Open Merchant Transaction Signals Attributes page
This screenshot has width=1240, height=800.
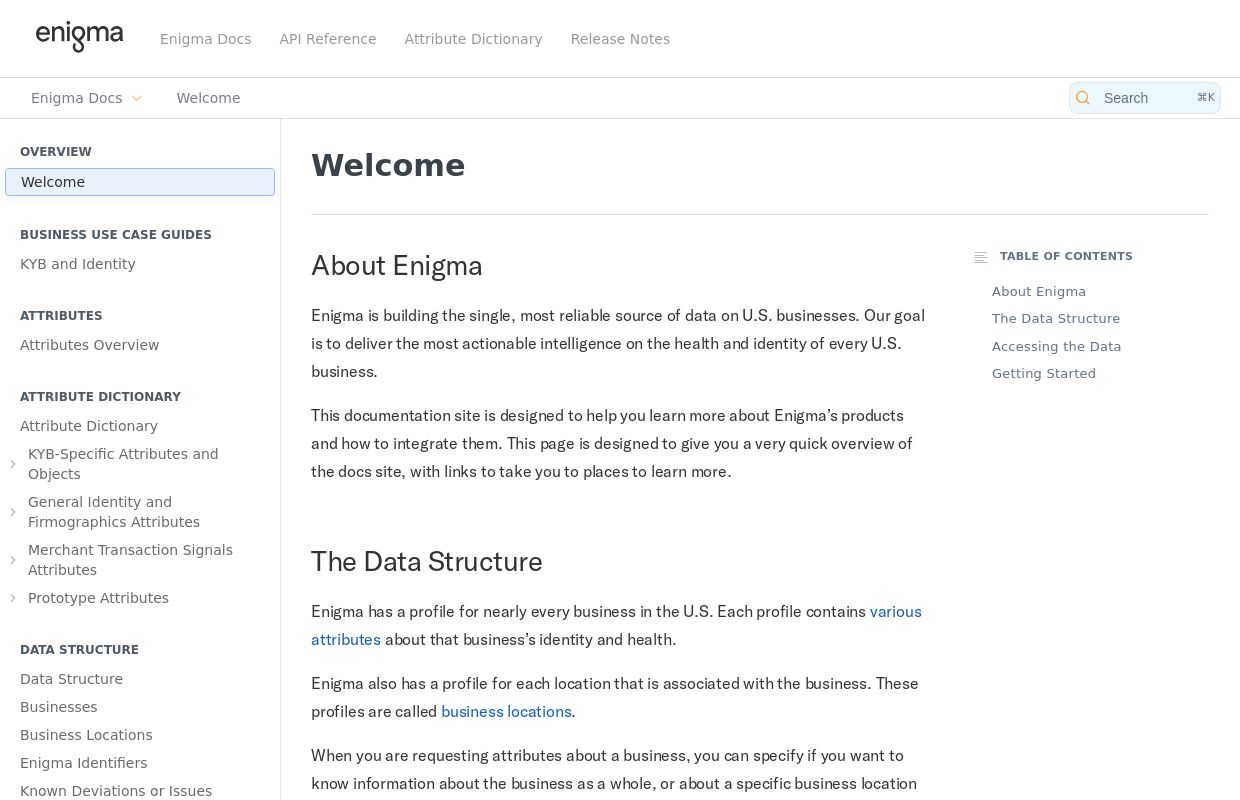[x=130, y=560]
